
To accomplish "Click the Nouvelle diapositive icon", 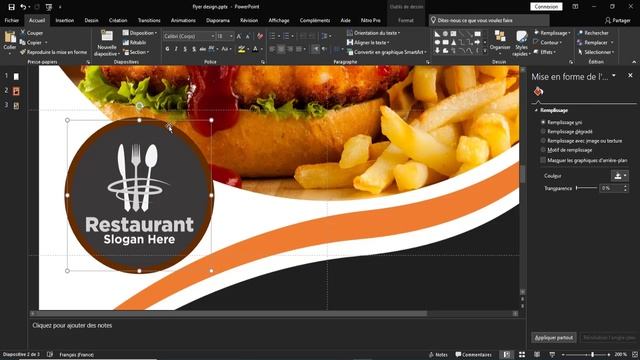I will coord(107,36).
